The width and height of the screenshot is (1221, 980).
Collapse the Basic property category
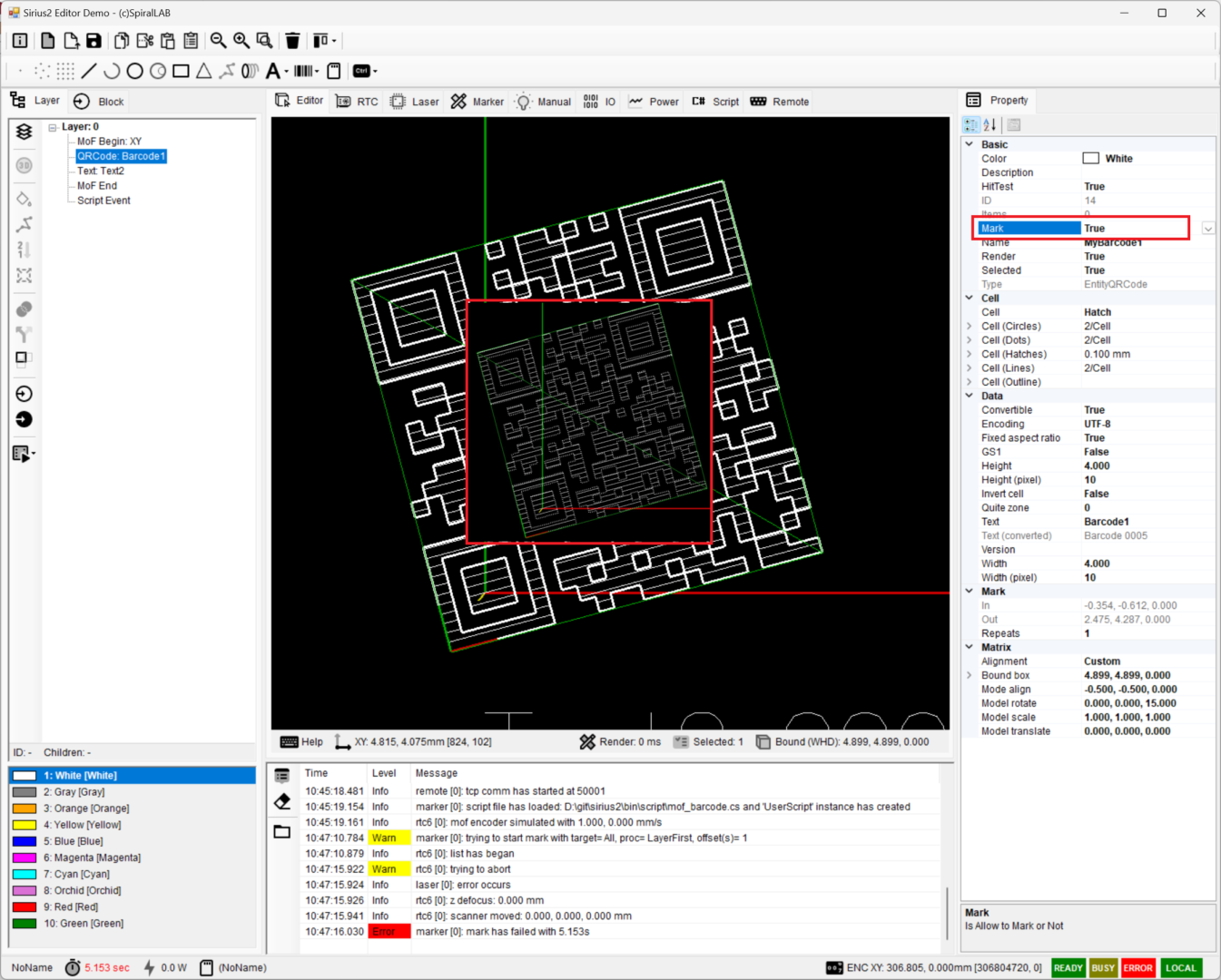[970, 144]
